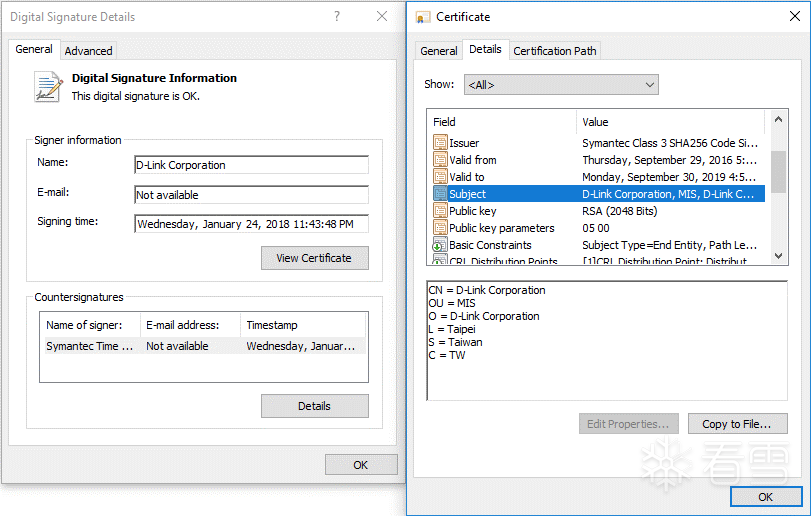The width and height of the screenshot is (811, 516).
Task: Select the Symantec Time countersignature row
Action: [200, 346]
